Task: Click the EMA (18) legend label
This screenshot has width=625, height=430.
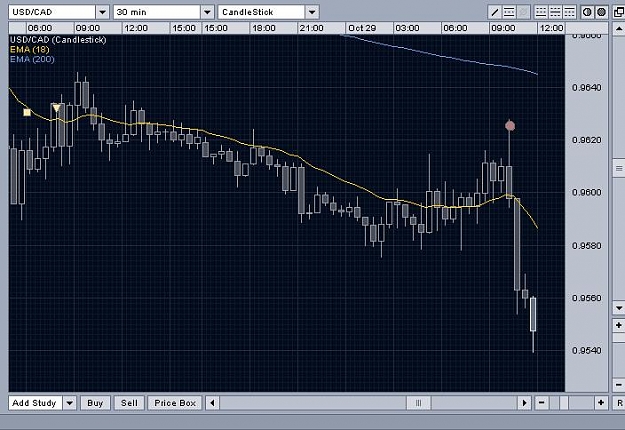Action: pyautogui.click(x=30, y=50)
